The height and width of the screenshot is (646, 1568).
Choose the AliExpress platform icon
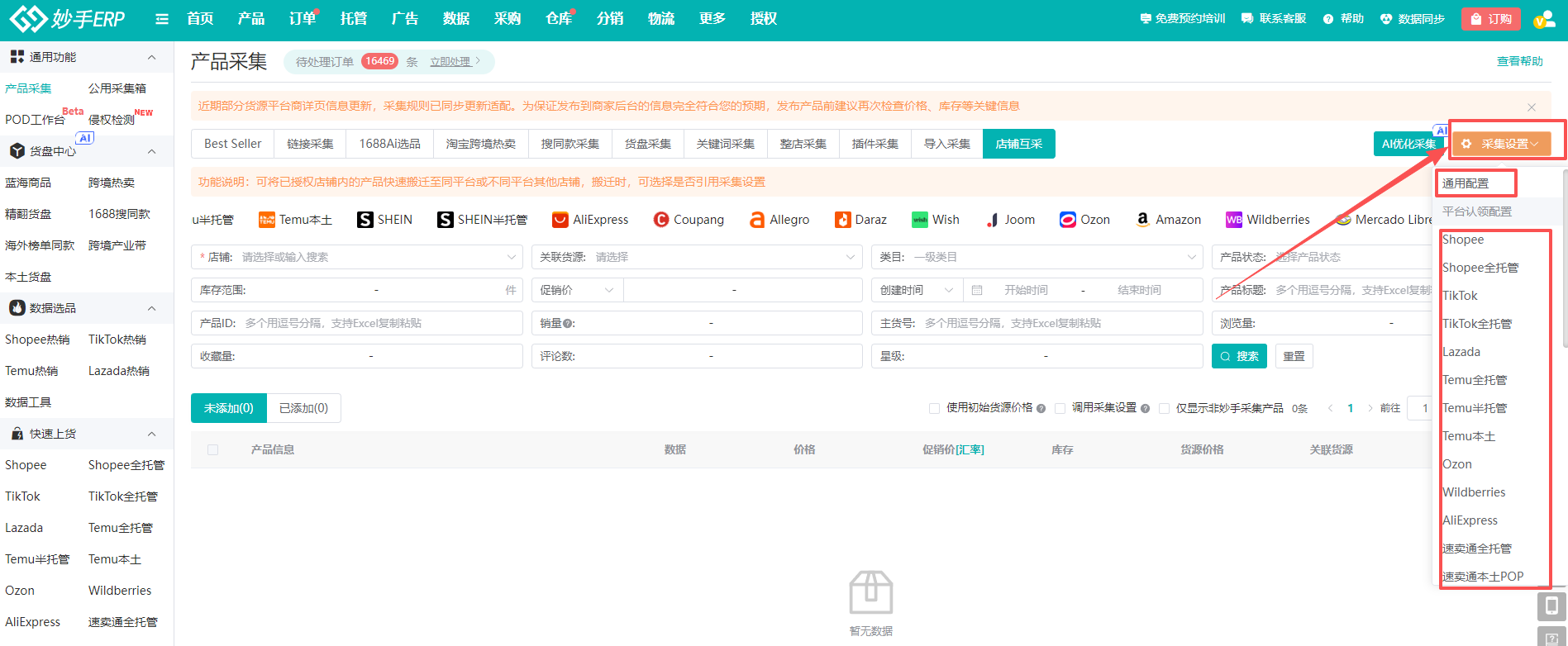point(560,220)
